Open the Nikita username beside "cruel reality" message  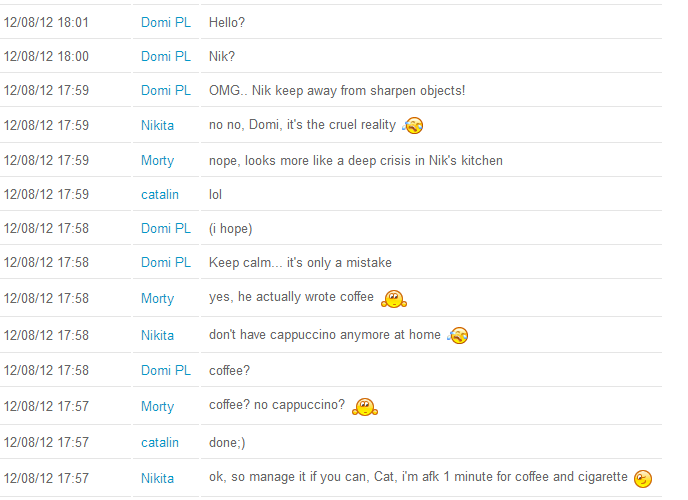coord(157,125)
